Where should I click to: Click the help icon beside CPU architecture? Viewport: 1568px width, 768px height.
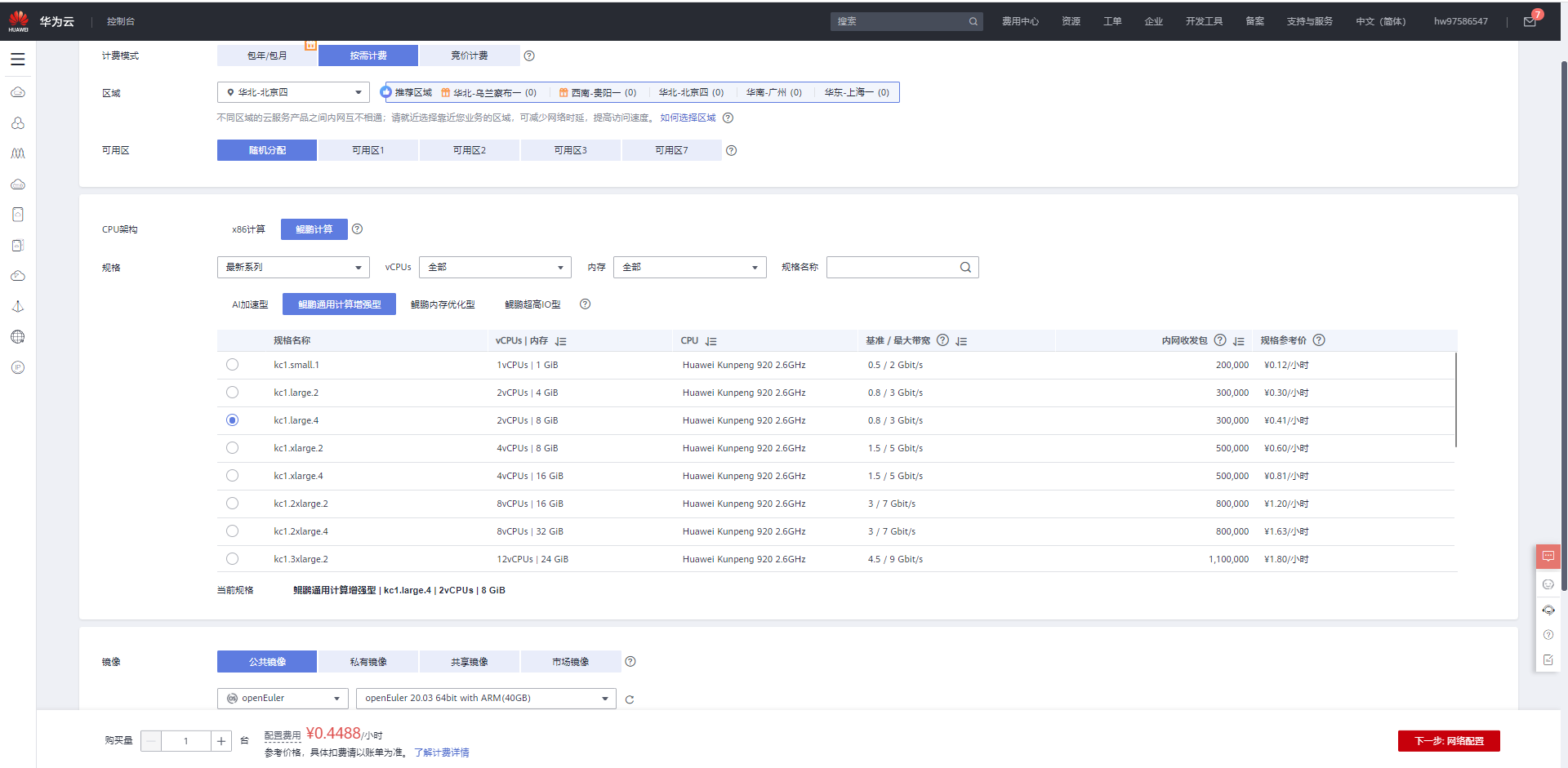357,229
